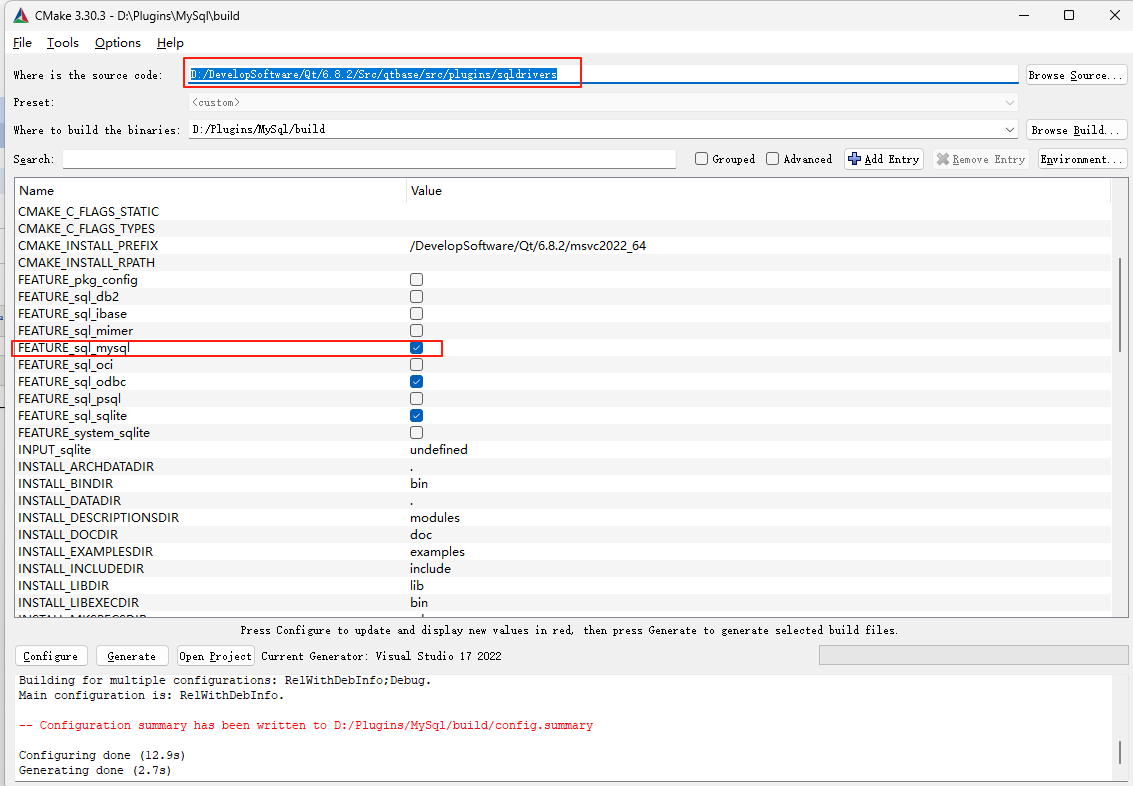The height and width of the screenshot is (786, 1133).
Task: Minimize the CMake window
Action: [1024, 15]
